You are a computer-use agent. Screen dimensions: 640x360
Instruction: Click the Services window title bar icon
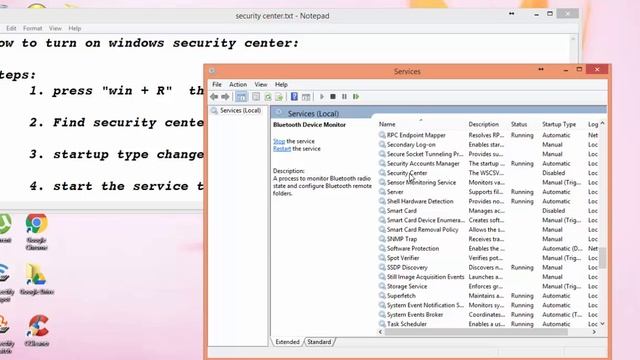click(212, 71)
